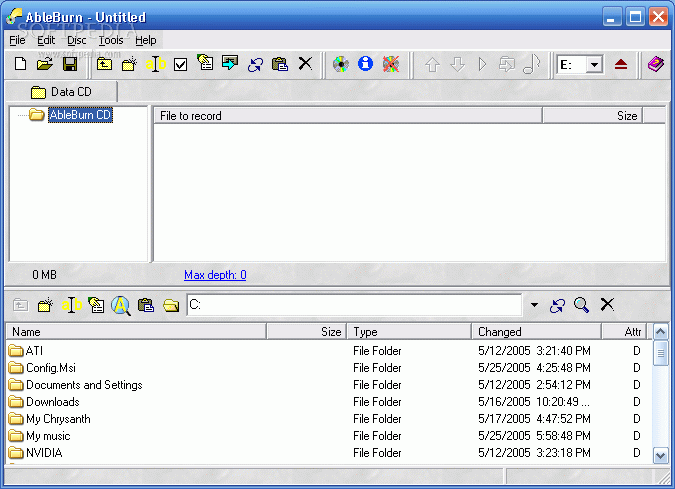This screenshot has width=675, height=489.
Task: Create new folder in the top toolbar
Action: click(x=129, y=64)
